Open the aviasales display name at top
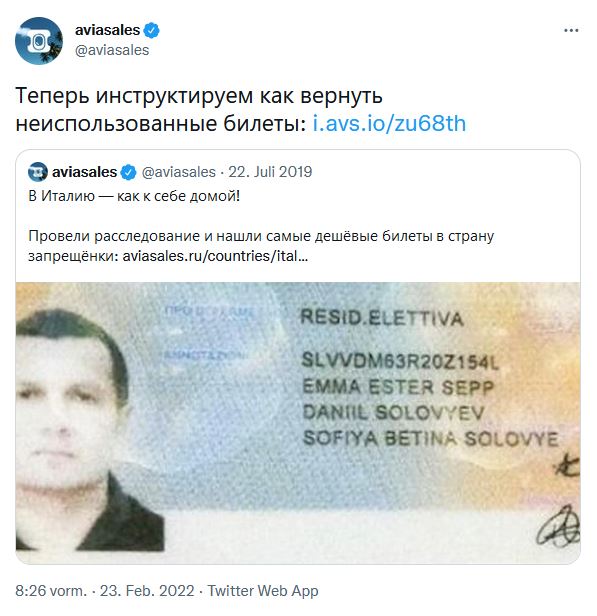Image resolution: width=597 pixels, height=616 pixels. click(107, 30)
